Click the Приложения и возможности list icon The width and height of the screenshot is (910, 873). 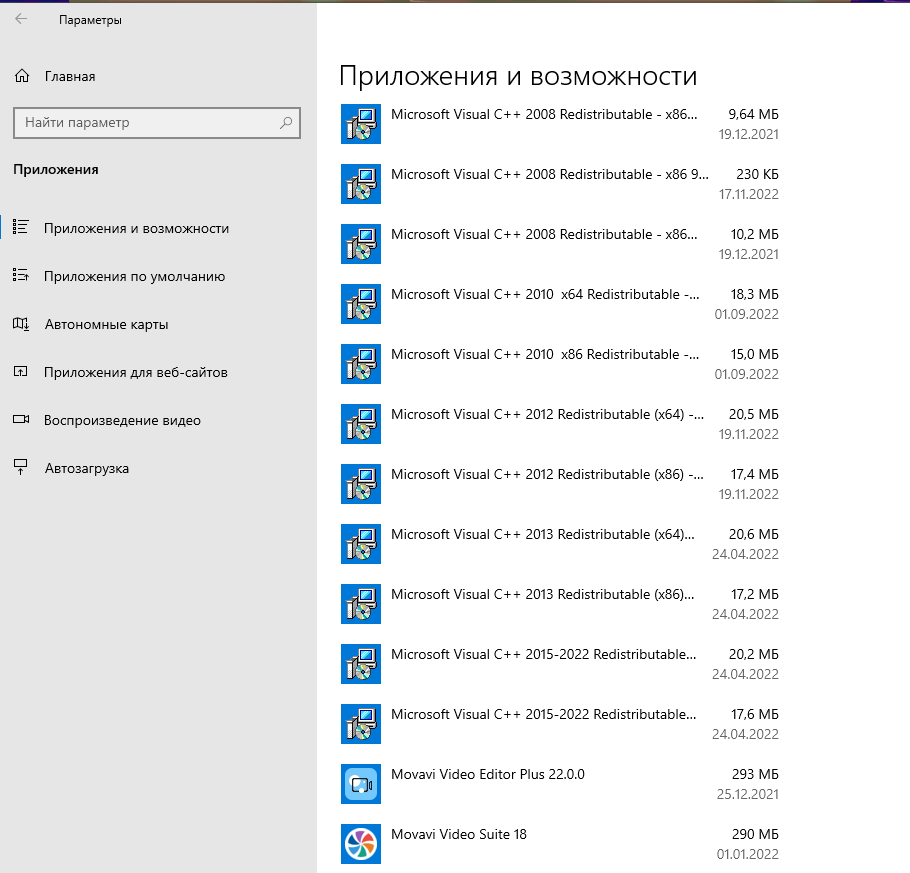21,227
